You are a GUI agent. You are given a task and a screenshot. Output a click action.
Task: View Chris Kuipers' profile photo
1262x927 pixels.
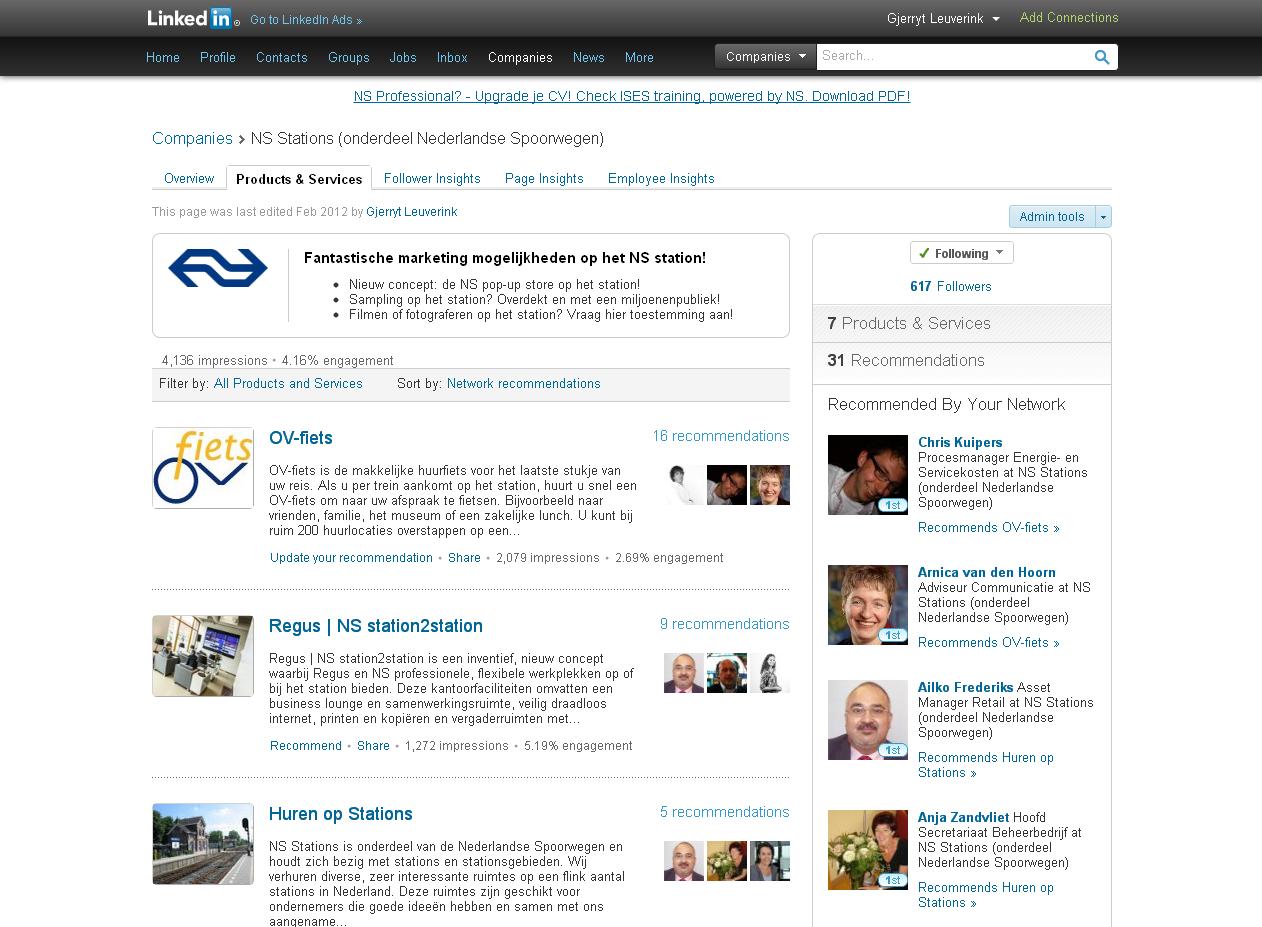[867, 475]
